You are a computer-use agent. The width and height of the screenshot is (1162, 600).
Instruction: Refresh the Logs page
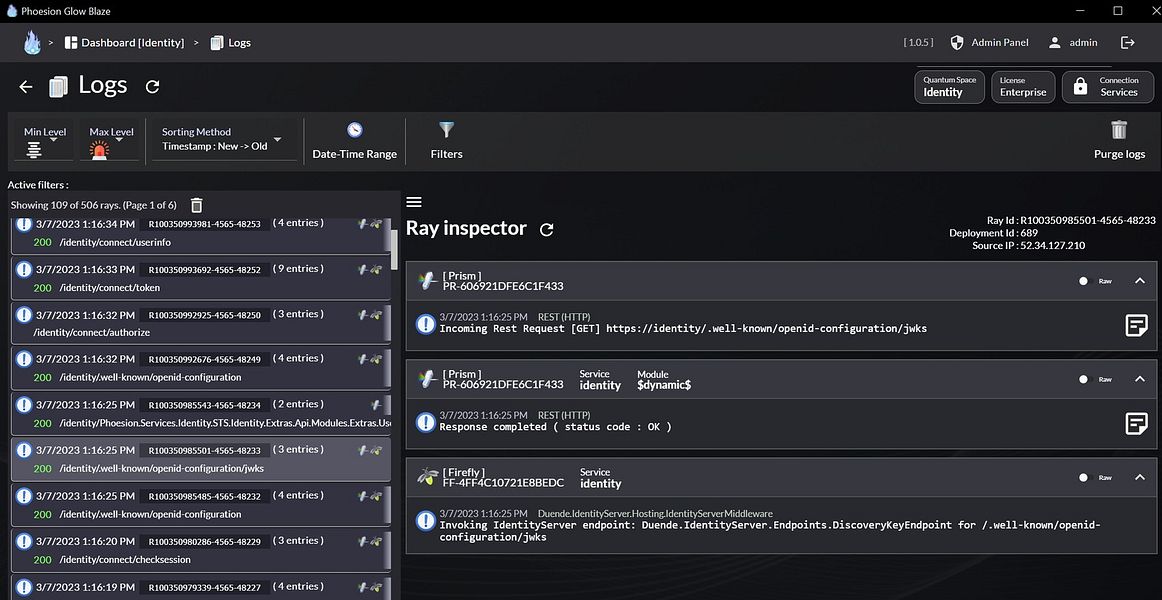pos(152,87)
